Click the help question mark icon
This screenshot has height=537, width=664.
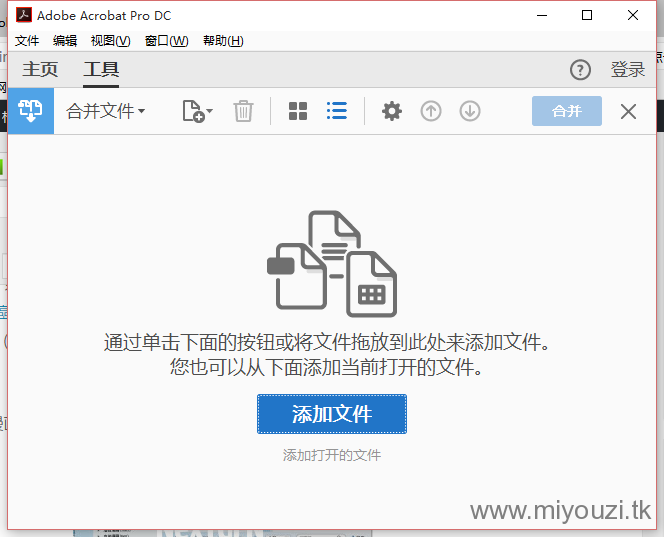pyautogui.click(x=580, y=70)
